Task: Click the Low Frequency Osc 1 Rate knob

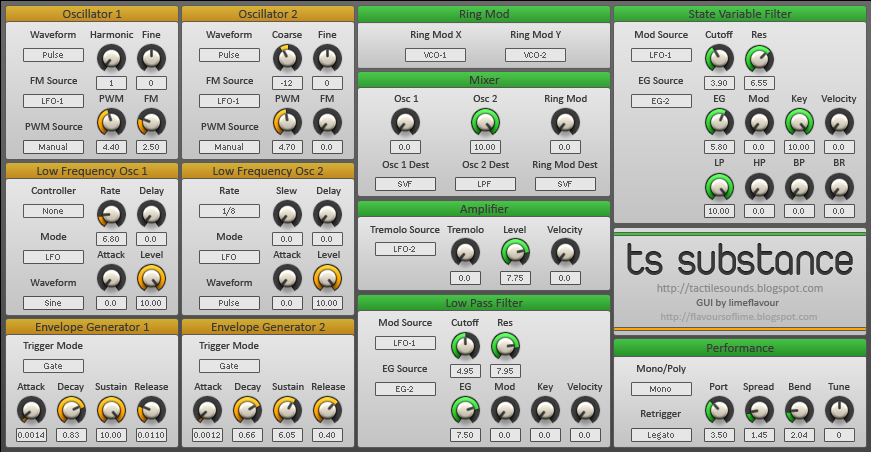Action: click(x=111, y=213)
